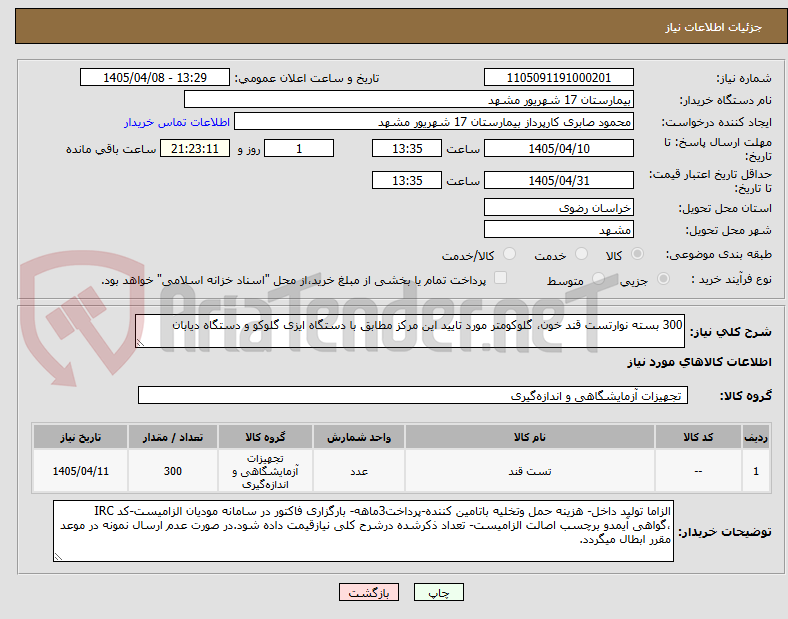Image resolution: width=788 pixels, height=619 pixels.
Task: Click the remaining days field showing 1
Action: (299, 148)
